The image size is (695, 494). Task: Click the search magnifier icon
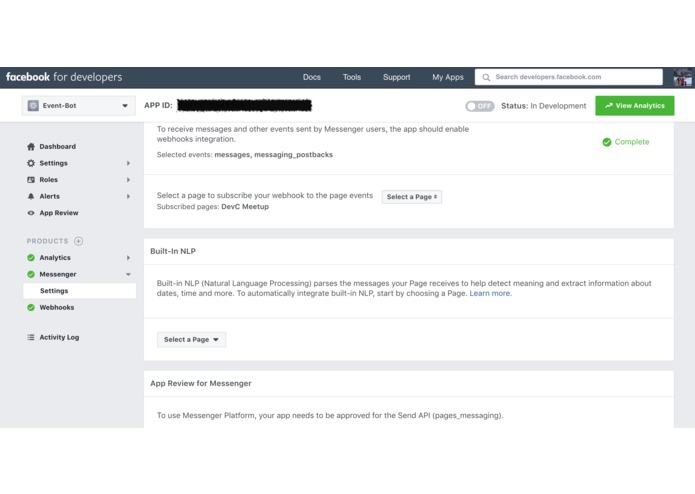pos(486,77)
